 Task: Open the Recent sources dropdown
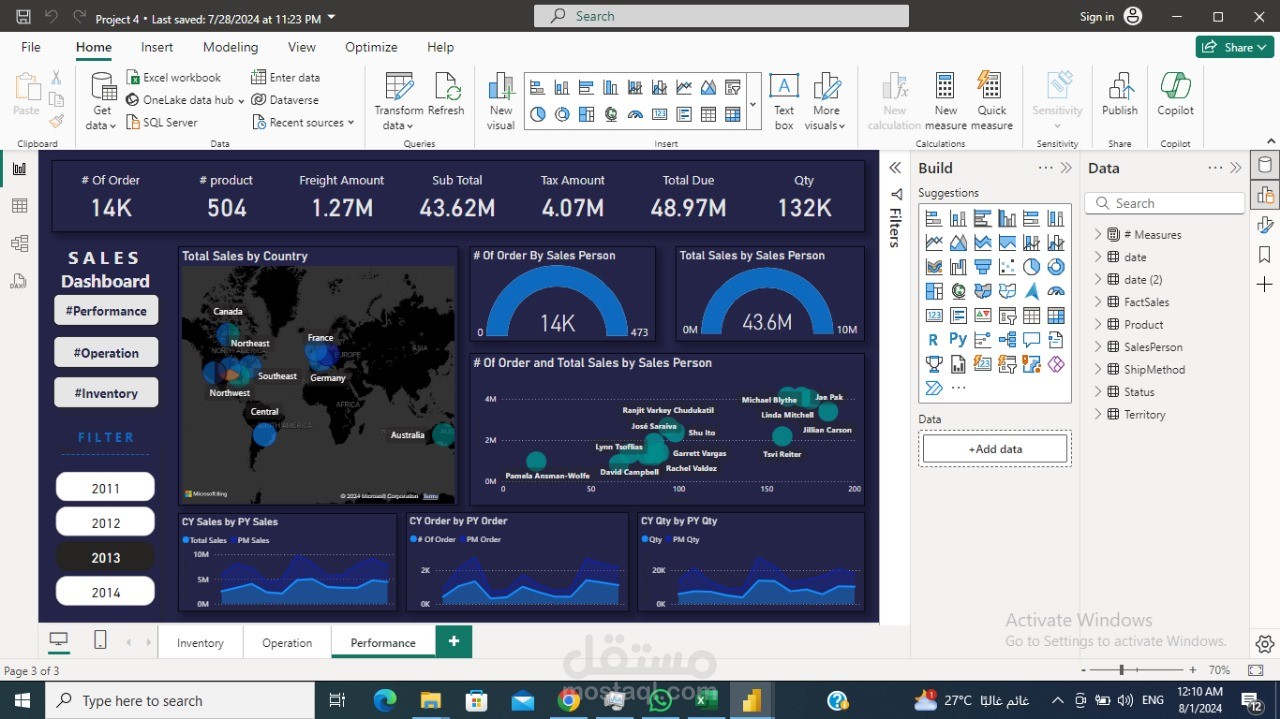pos(302,122)
